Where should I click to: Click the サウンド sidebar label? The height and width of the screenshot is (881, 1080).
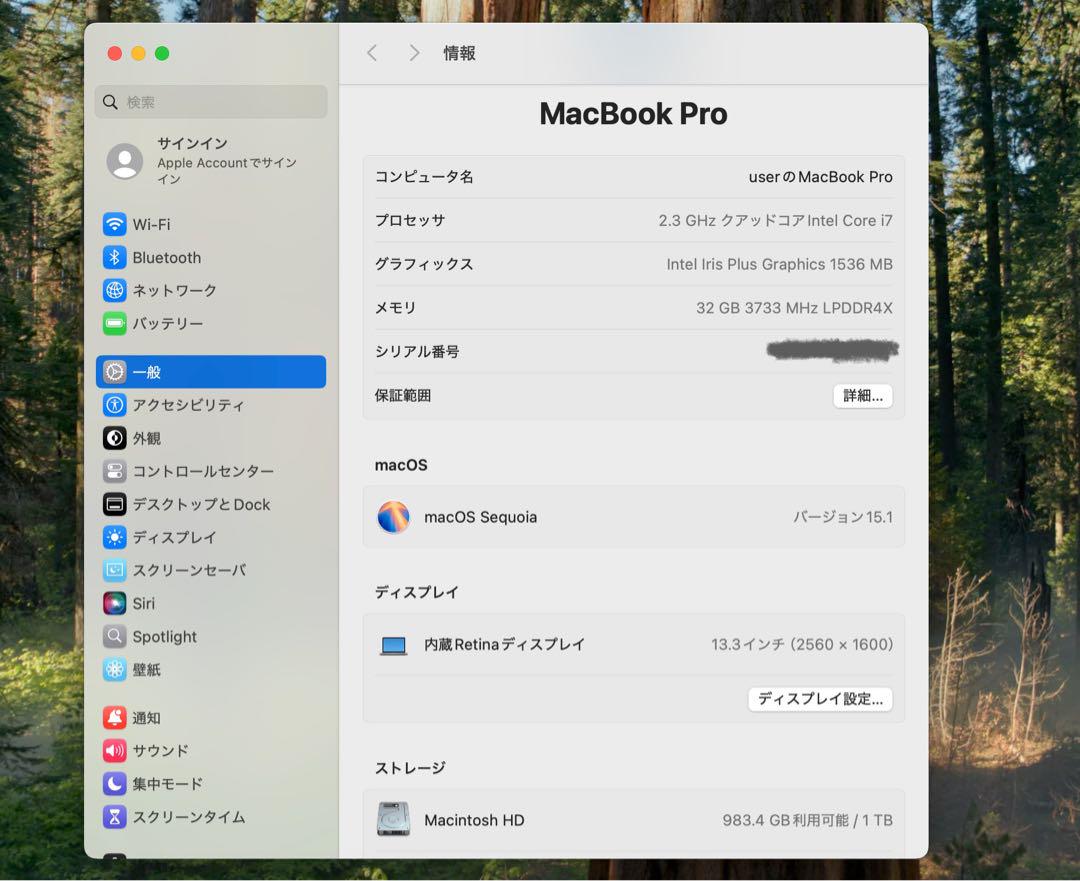(160, 751)
